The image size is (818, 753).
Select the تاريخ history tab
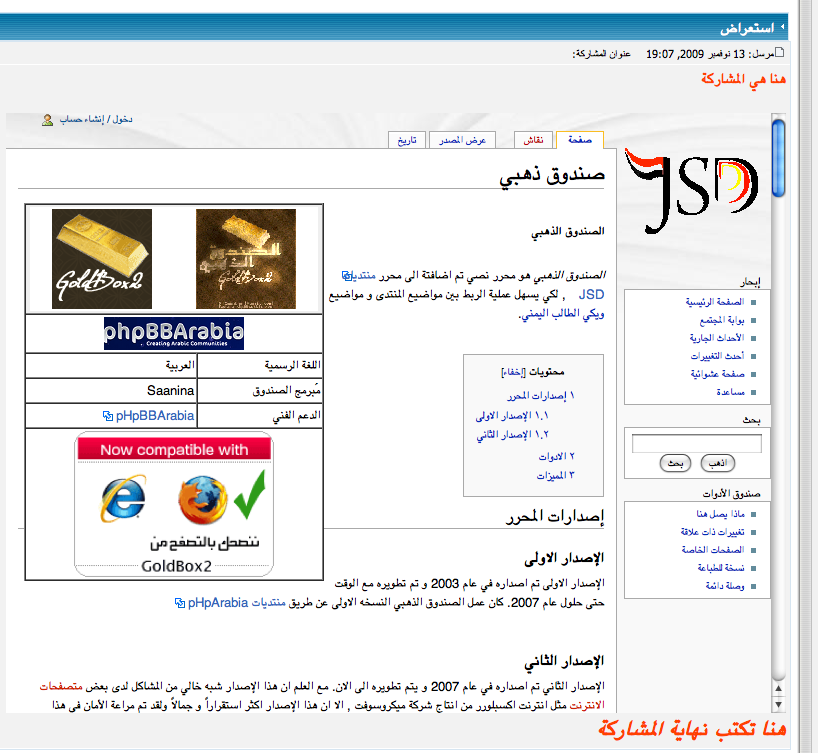point(405,140)
